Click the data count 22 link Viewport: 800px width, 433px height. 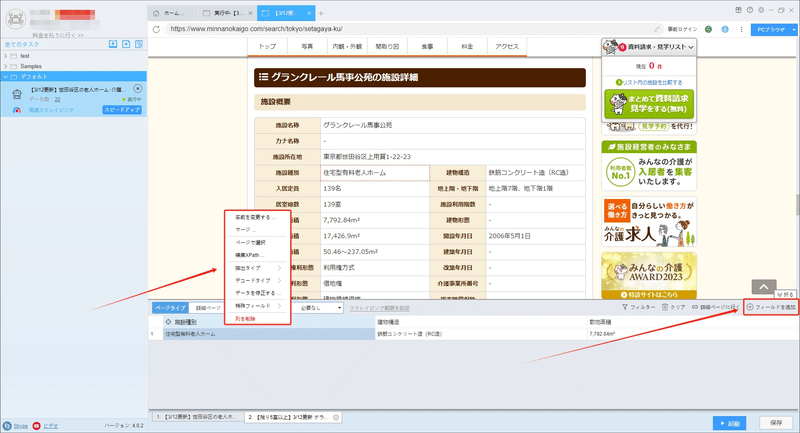[x=57, y=99]
